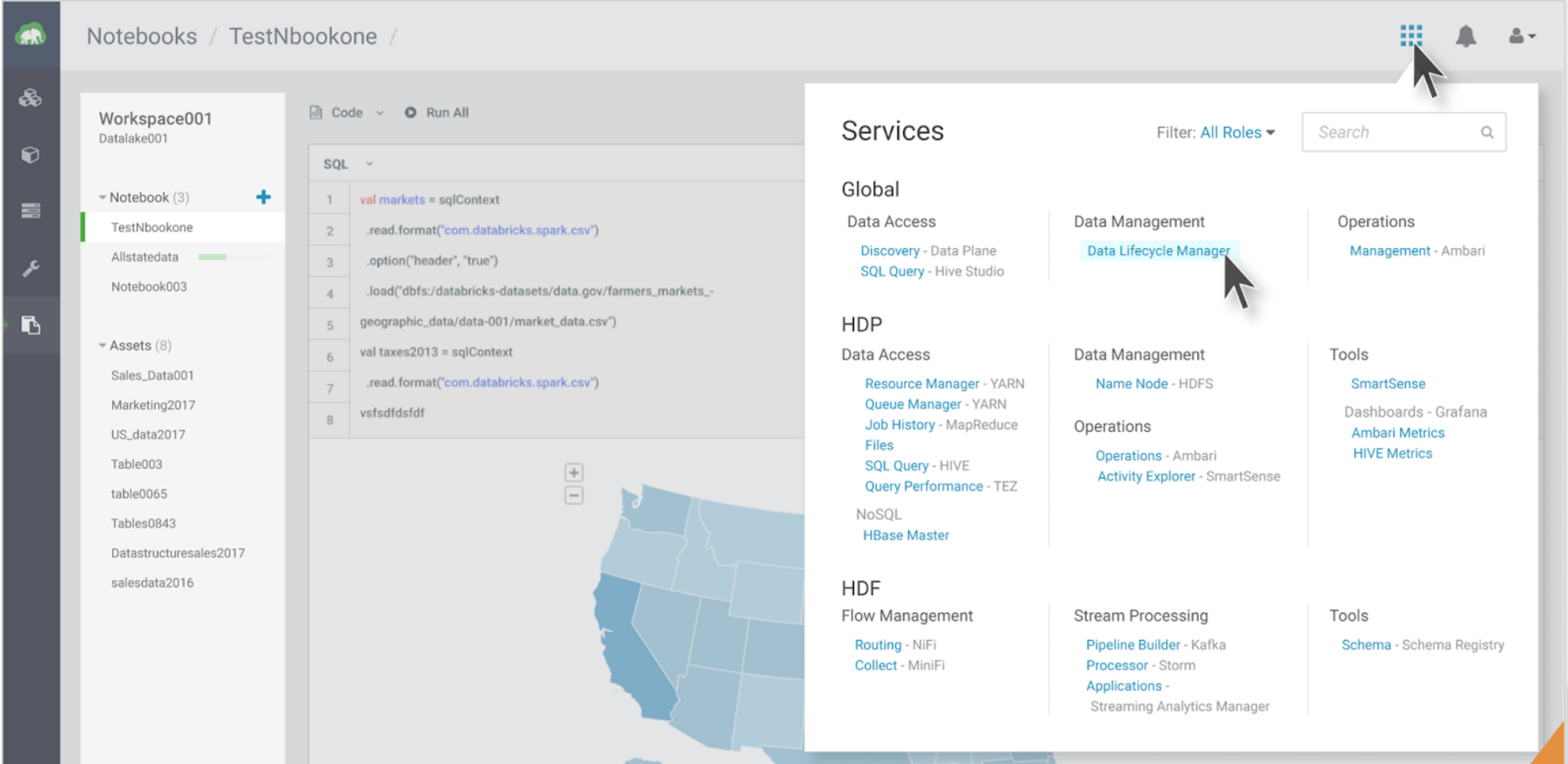Open table0065 asset
This screenshot has height=764, width=1568.
[139, 493]
